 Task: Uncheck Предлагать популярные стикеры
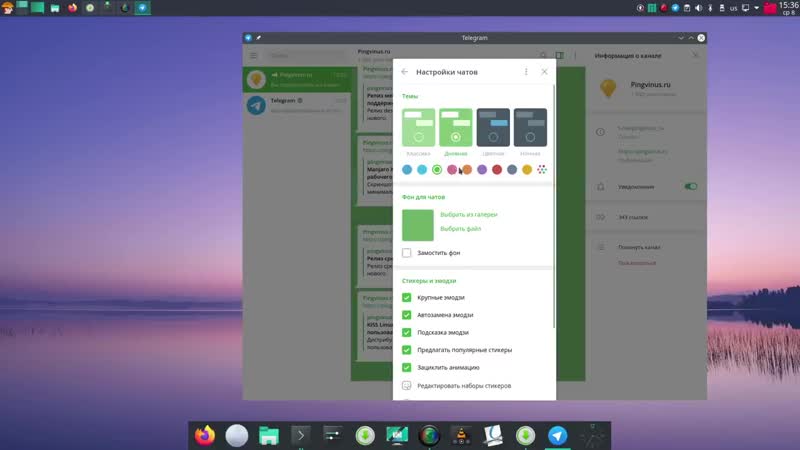click(407, 350)
